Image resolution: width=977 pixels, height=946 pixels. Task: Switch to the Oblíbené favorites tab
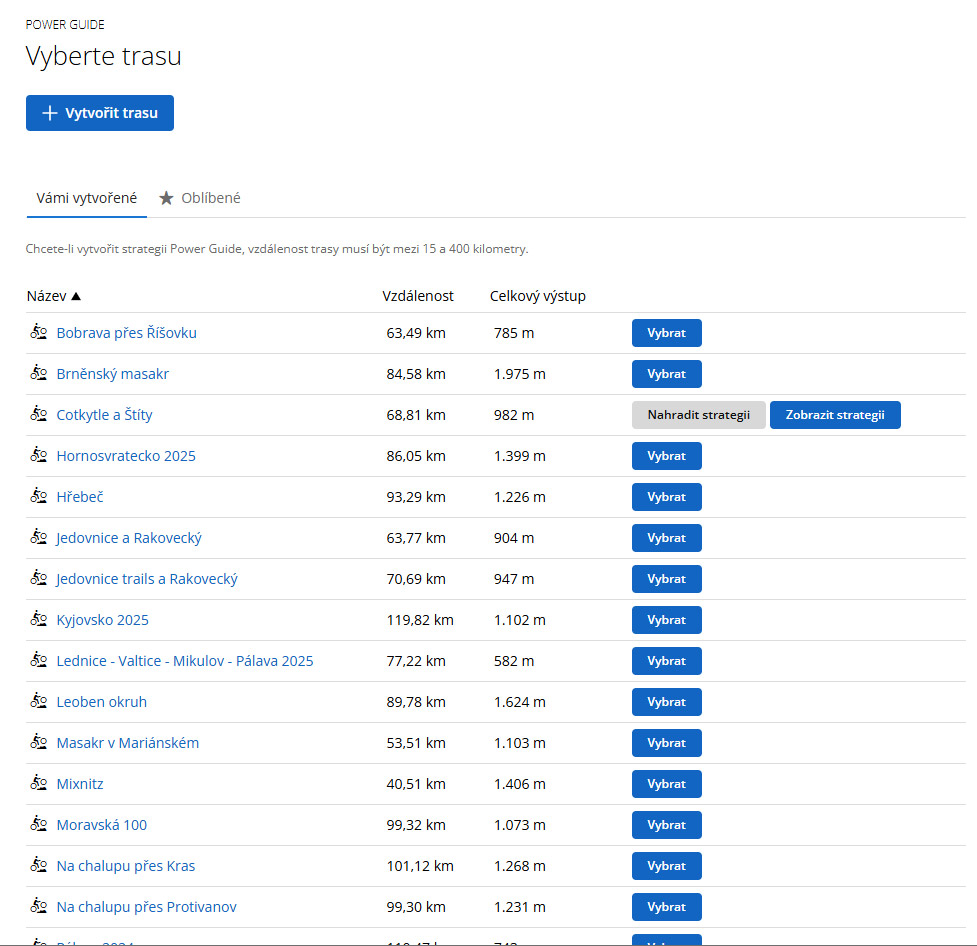200,198
